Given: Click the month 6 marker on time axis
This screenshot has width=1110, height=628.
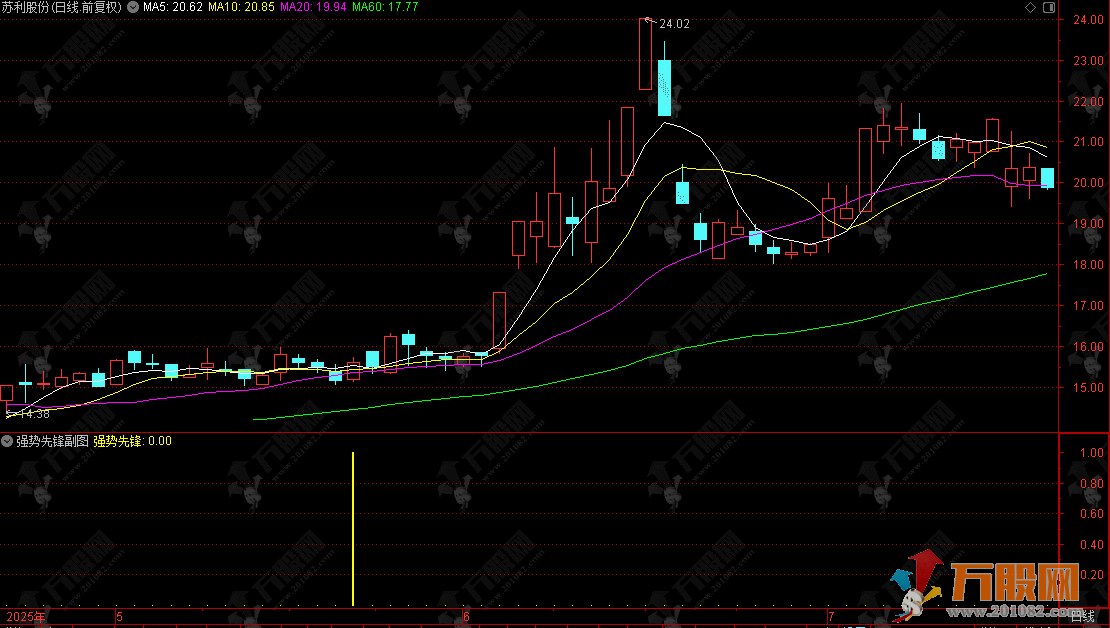Looking at the screenshot, I should pos(466,616).
